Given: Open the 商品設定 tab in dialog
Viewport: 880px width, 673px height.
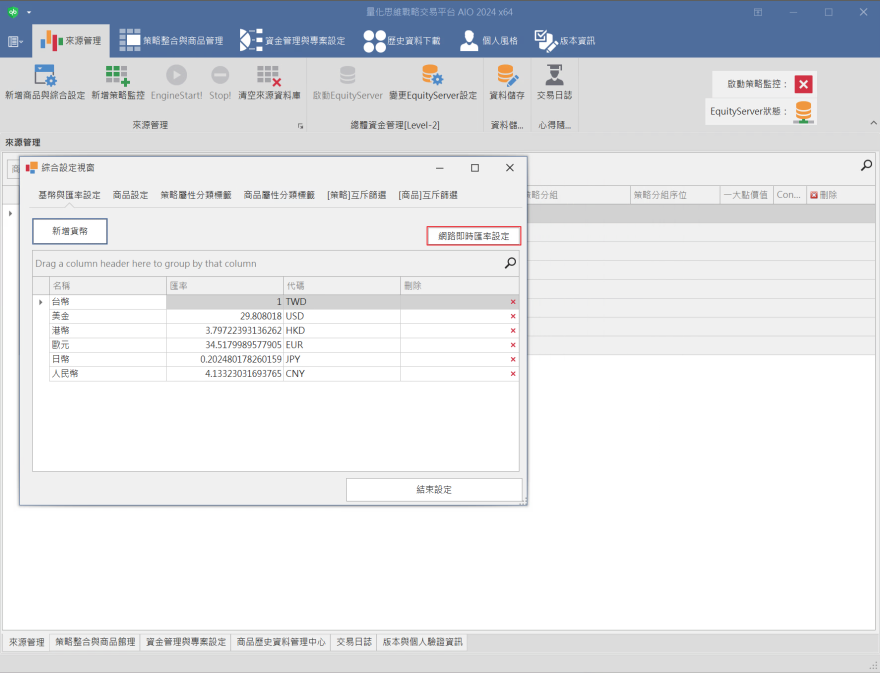Looking at the screenshot, I should coord(130,195).
